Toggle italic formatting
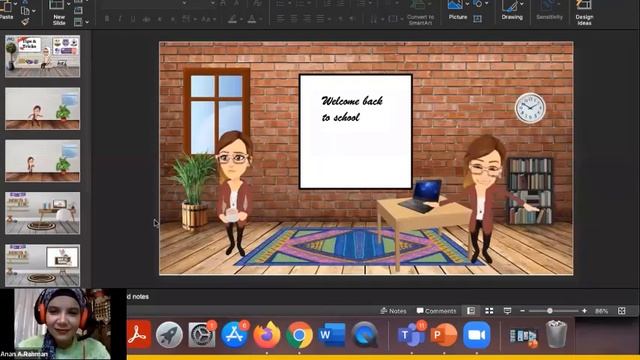 pyautogui.click(x=120, y=19)
